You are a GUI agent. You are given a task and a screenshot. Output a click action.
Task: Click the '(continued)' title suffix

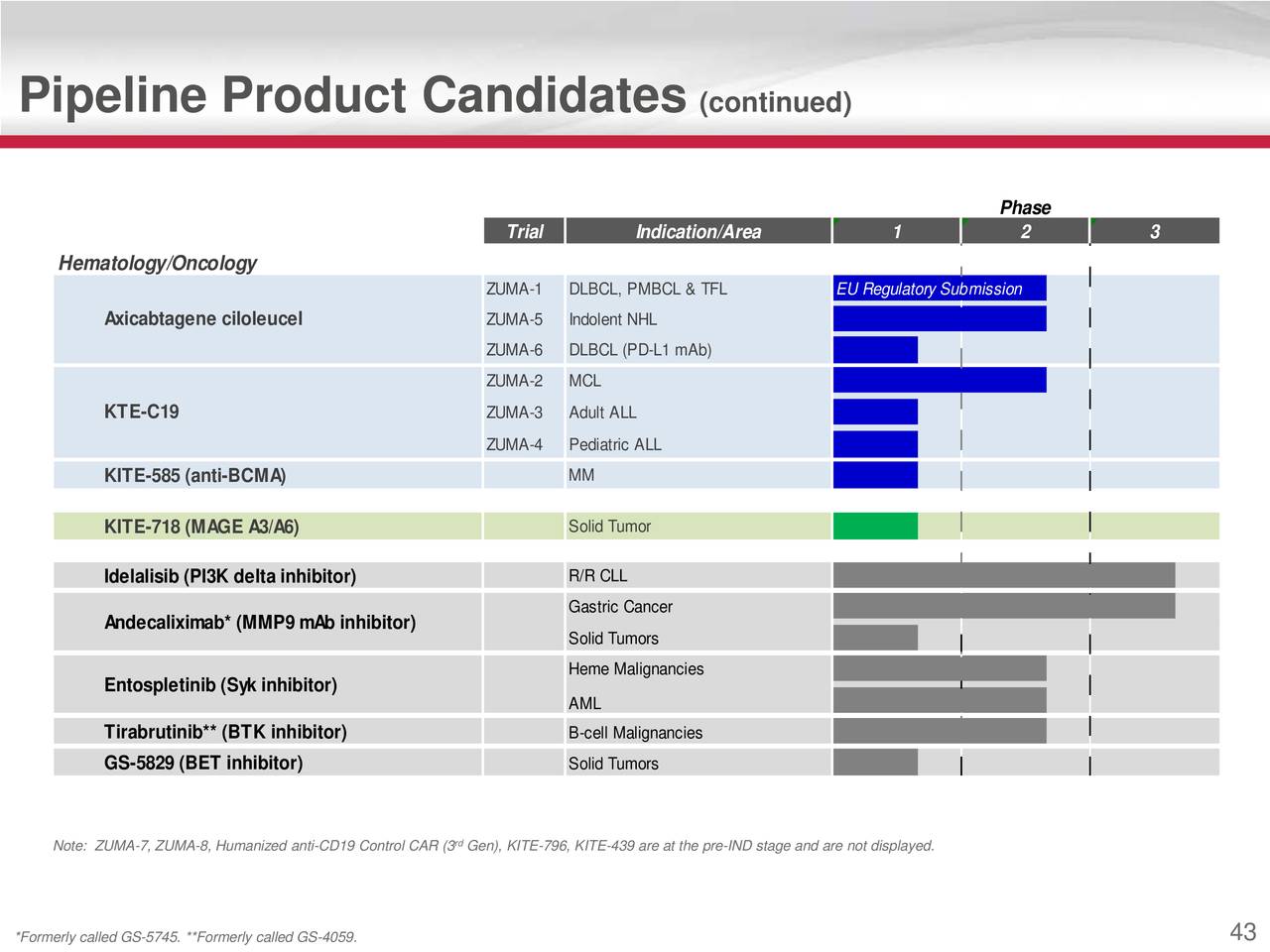tap(776, 103)
